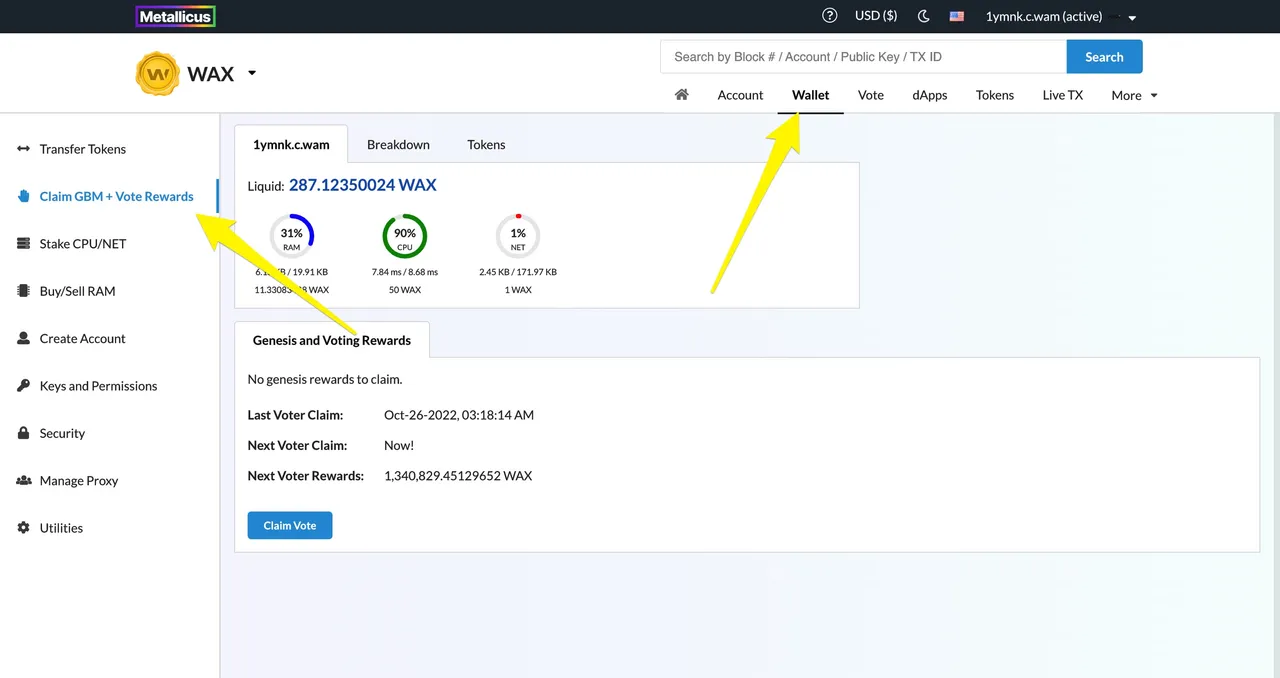Open Transfer Tokens in sidebar
This screenshot has width=1280, height=678.
[x=83, y=149]
